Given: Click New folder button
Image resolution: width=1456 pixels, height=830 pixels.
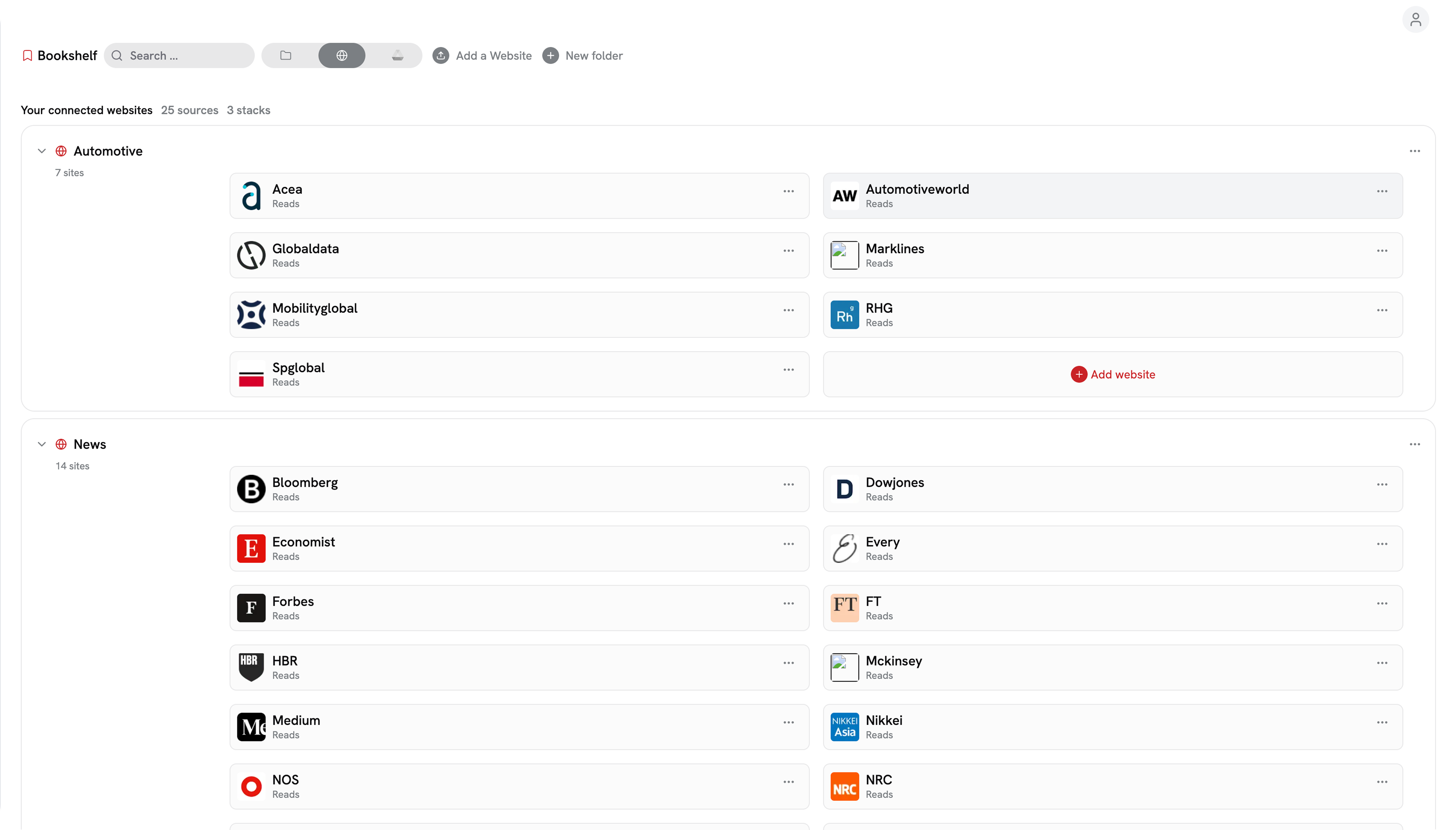Looking at the screenshot, I should [582, 55].
